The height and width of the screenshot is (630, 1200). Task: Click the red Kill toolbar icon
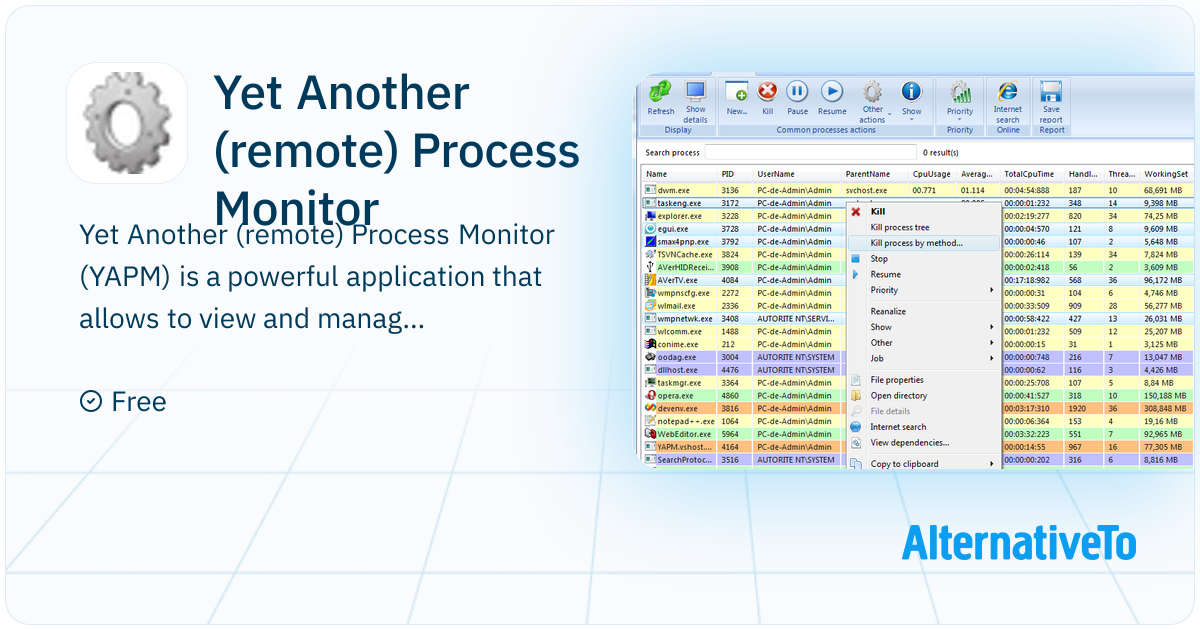pos(767,92)
